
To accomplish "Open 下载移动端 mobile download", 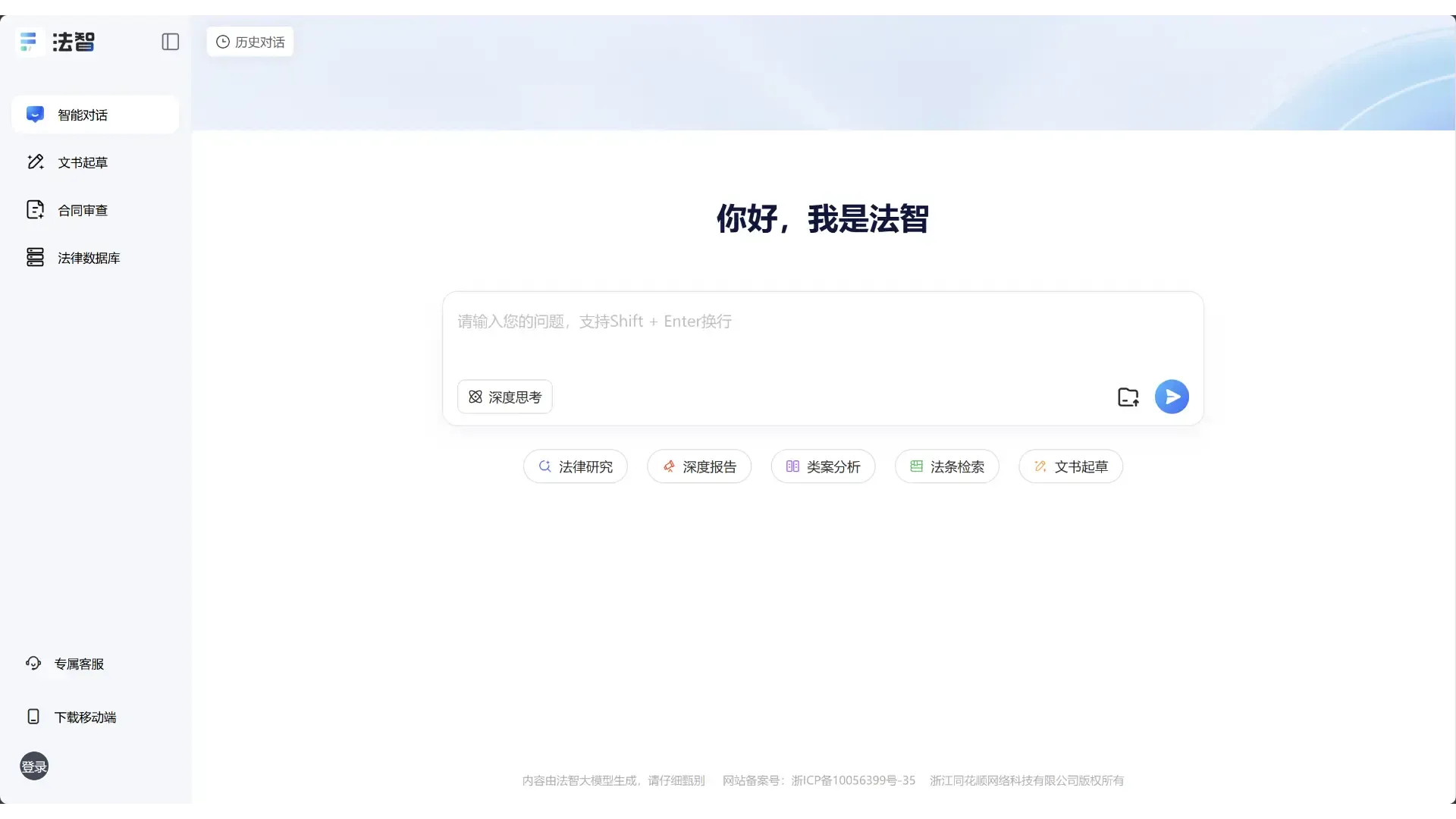I will 71,717.
